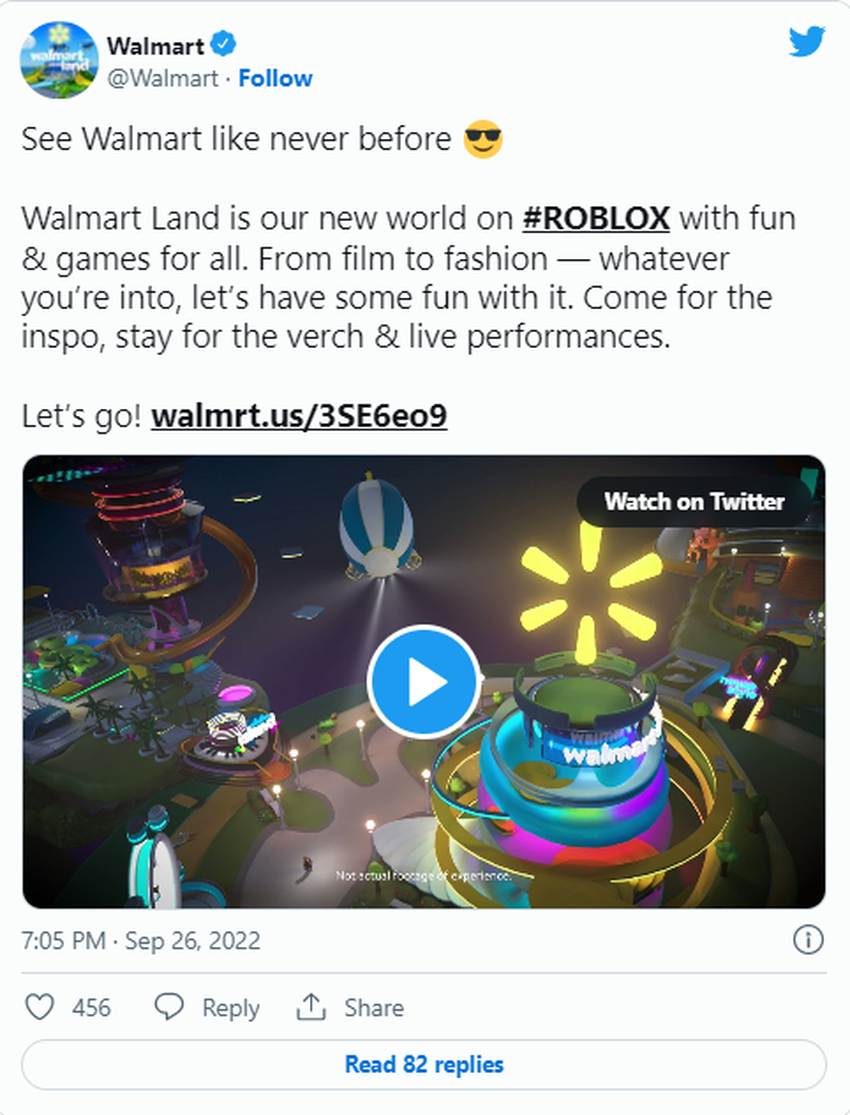Click Read 82 replies button
Screen dimensions: 850x1115
click(x=424, y=1065)
